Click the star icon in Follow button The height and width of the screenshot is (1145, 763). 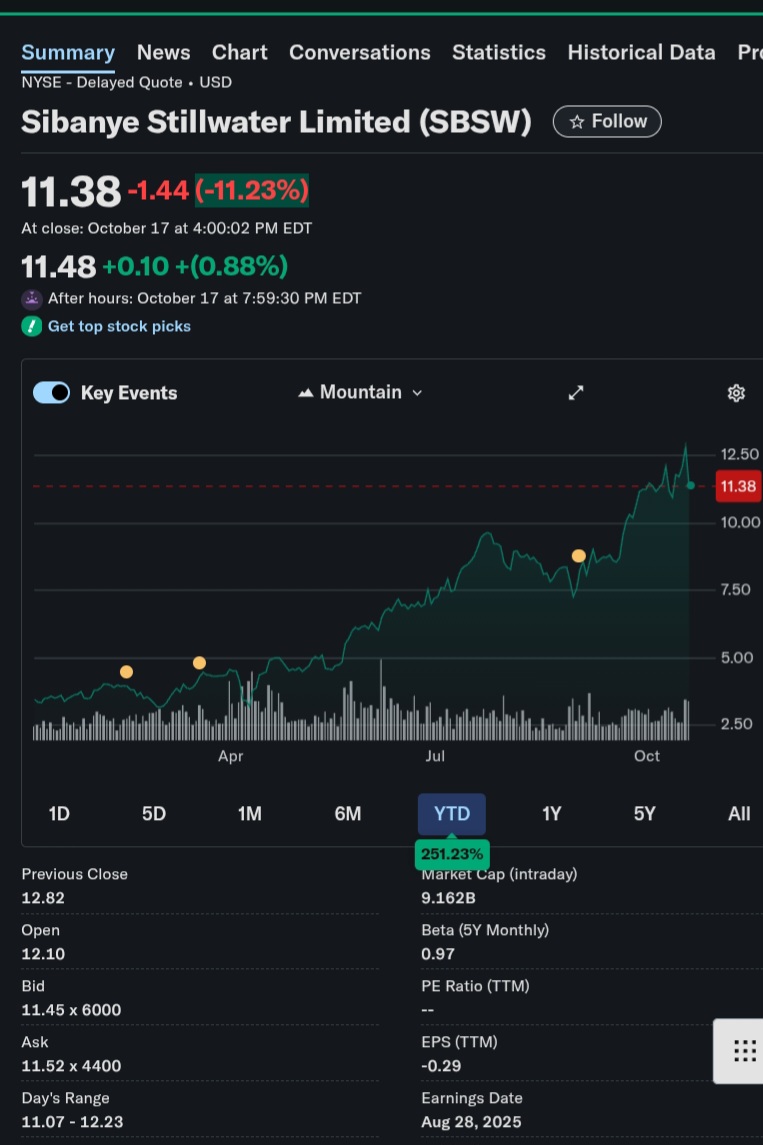(577, 122)
